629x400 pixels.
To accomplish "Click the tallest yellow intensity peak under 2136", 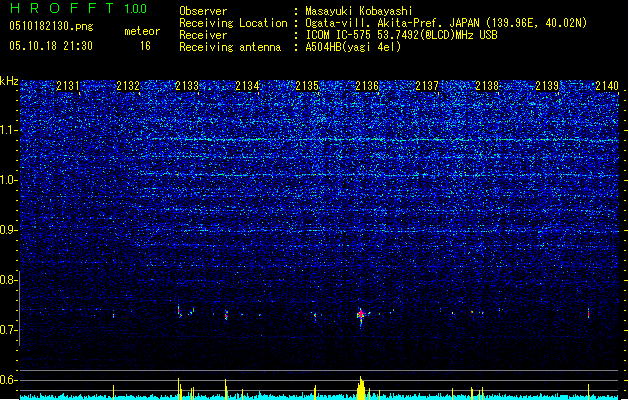I will (361, 388).
